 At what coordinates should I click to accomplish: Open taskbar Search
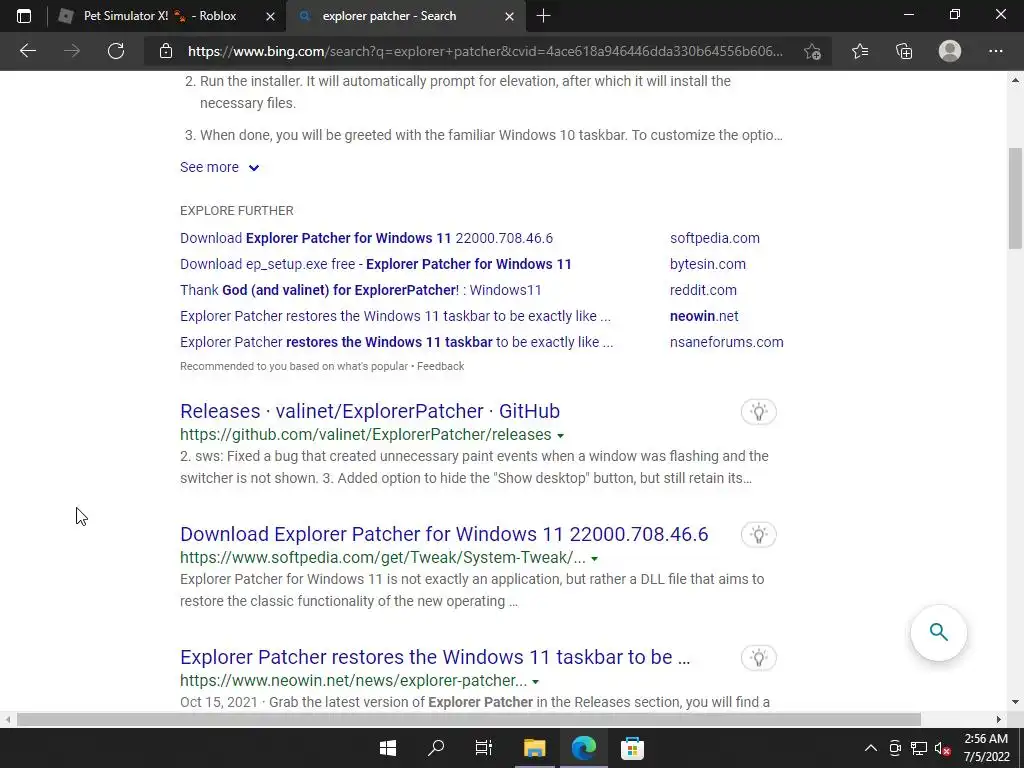(436, 748)
